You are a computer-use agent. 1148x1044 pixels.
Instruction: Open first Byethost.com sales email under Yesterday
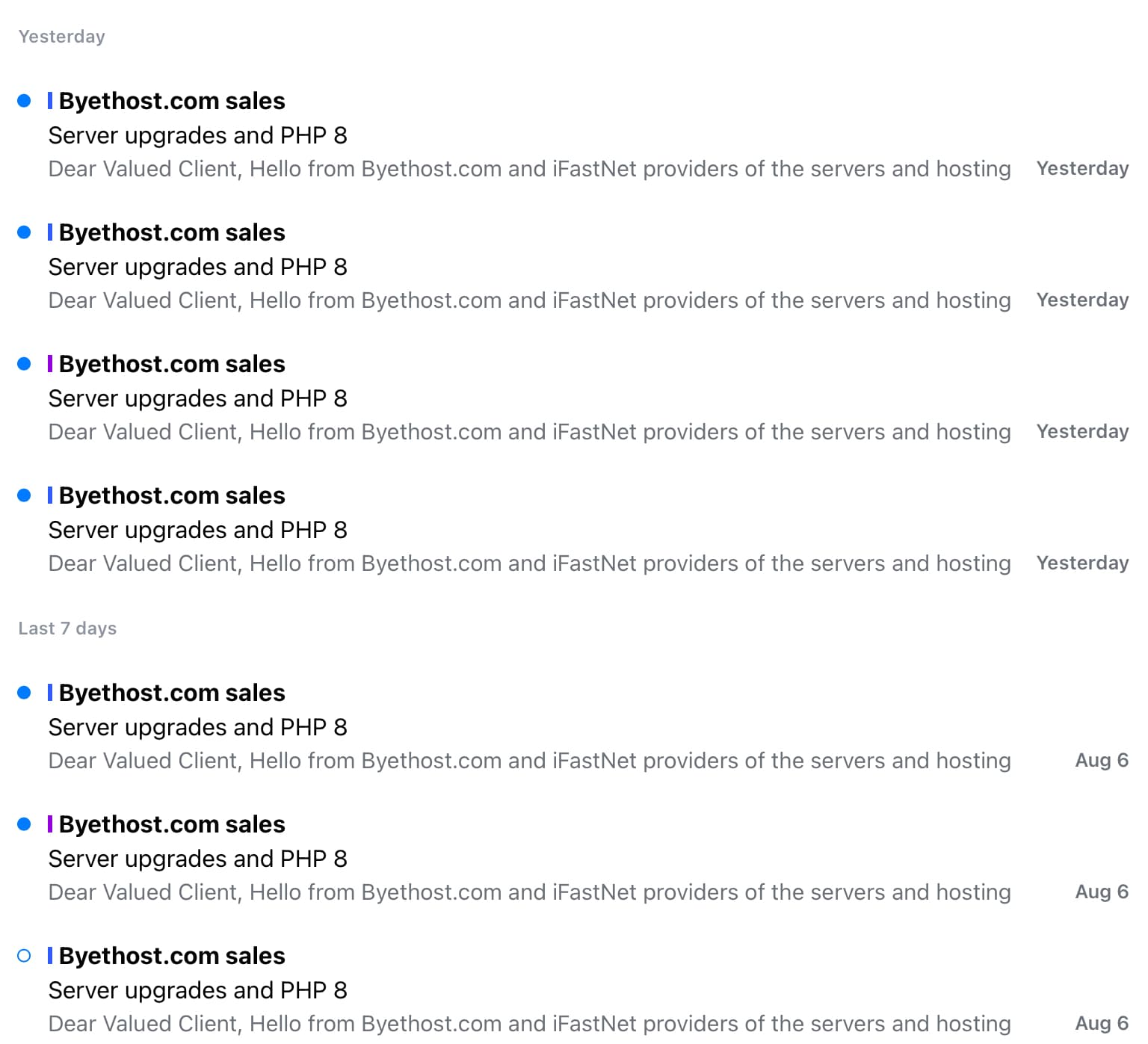[x=172, y=101]
